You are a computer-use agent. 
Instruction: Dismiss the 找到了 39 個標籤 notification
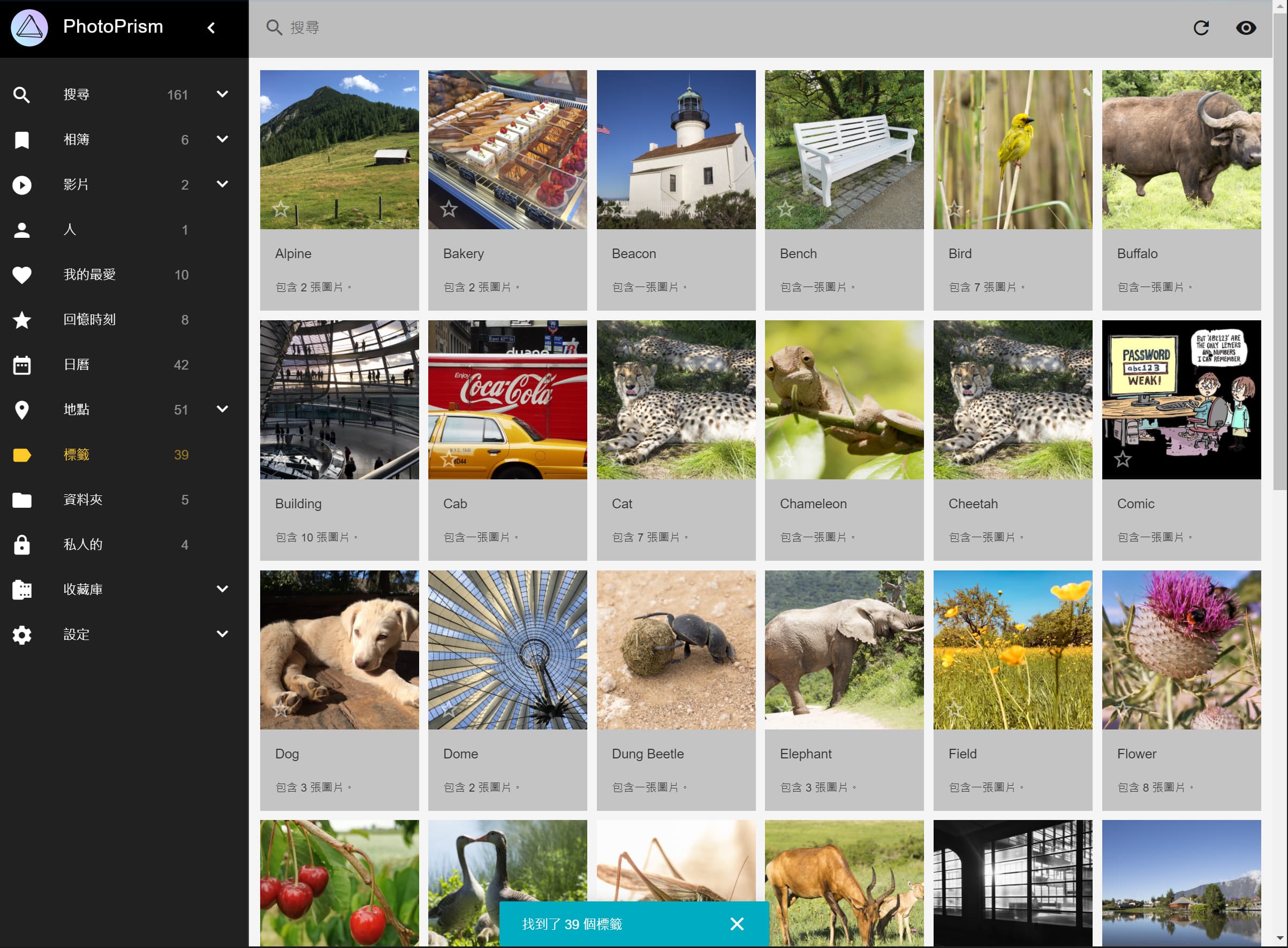(737, 923)
